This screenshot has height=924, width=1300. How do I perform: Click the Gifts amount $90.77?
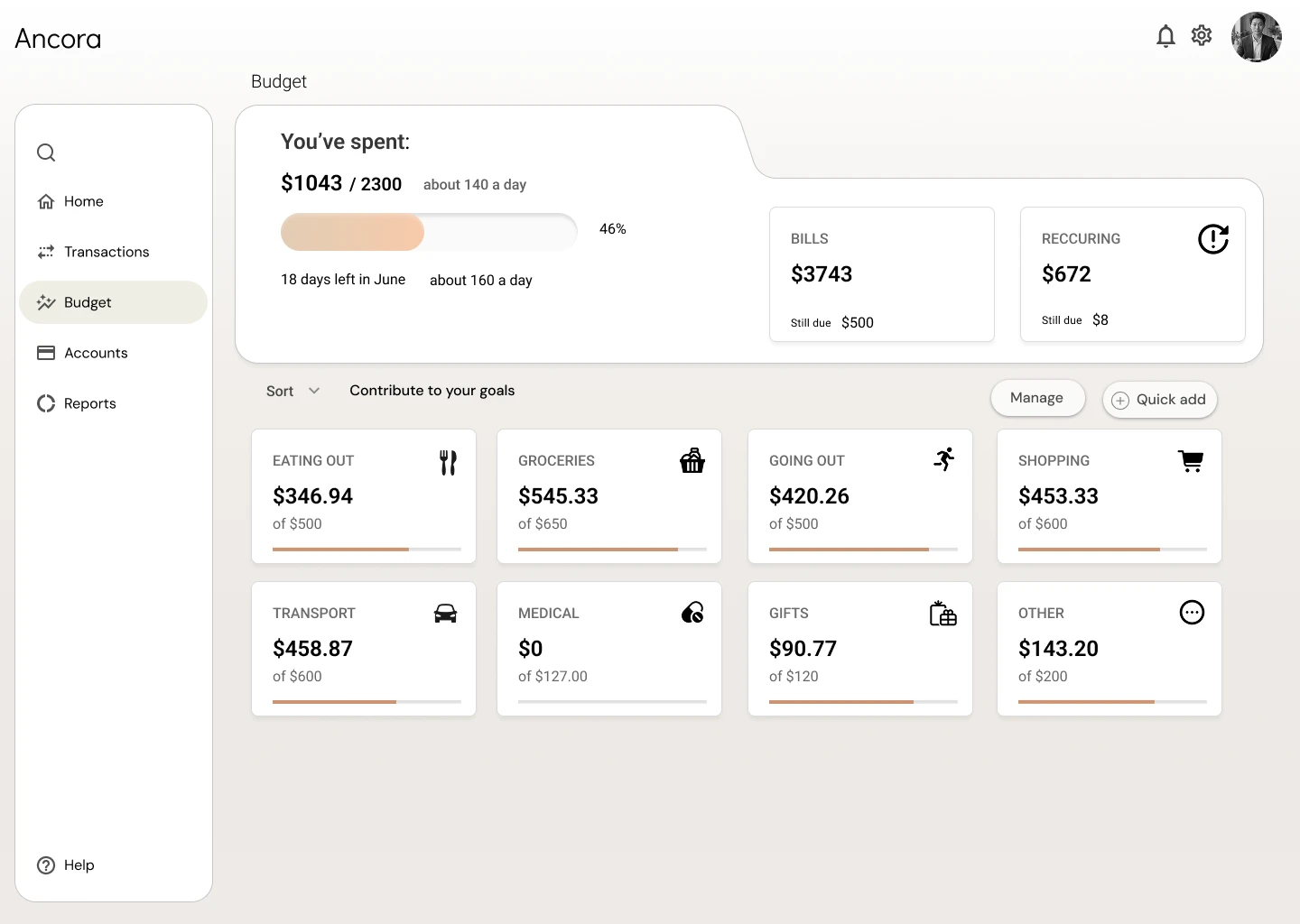pos(803,649)
